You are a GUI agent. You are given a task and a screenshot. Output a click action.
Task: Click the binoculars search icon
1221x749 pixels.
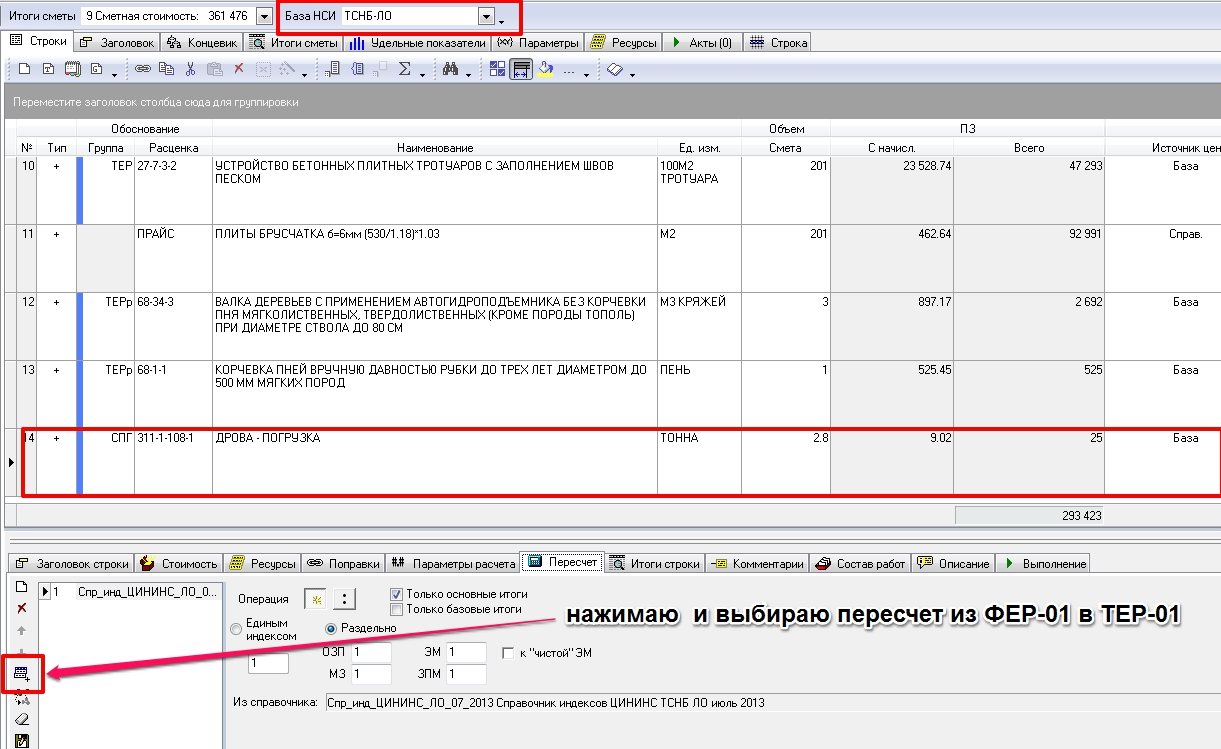click(x=450, y=69)
